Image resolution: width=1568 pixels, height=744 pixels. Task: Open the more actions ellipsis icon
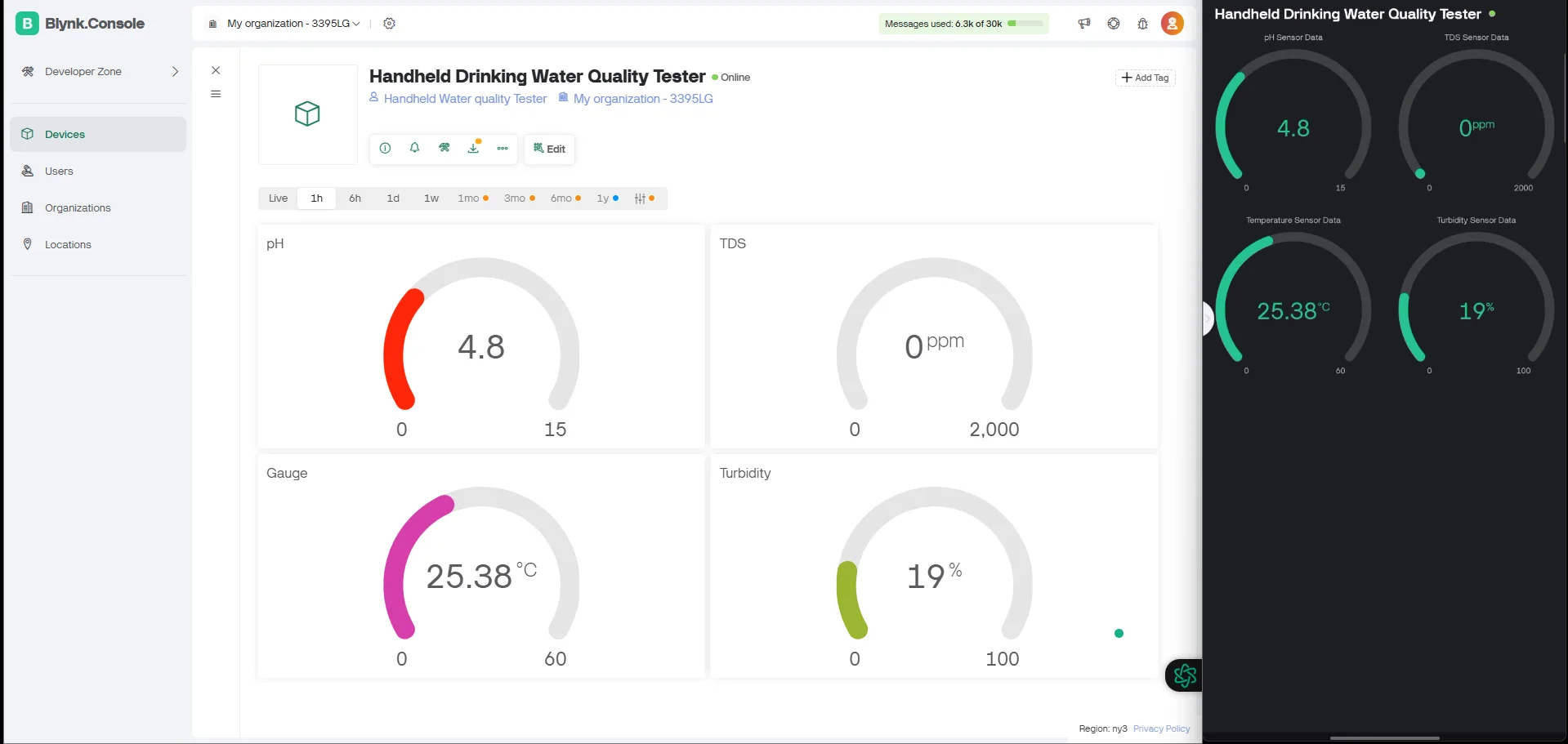point(503,148)
